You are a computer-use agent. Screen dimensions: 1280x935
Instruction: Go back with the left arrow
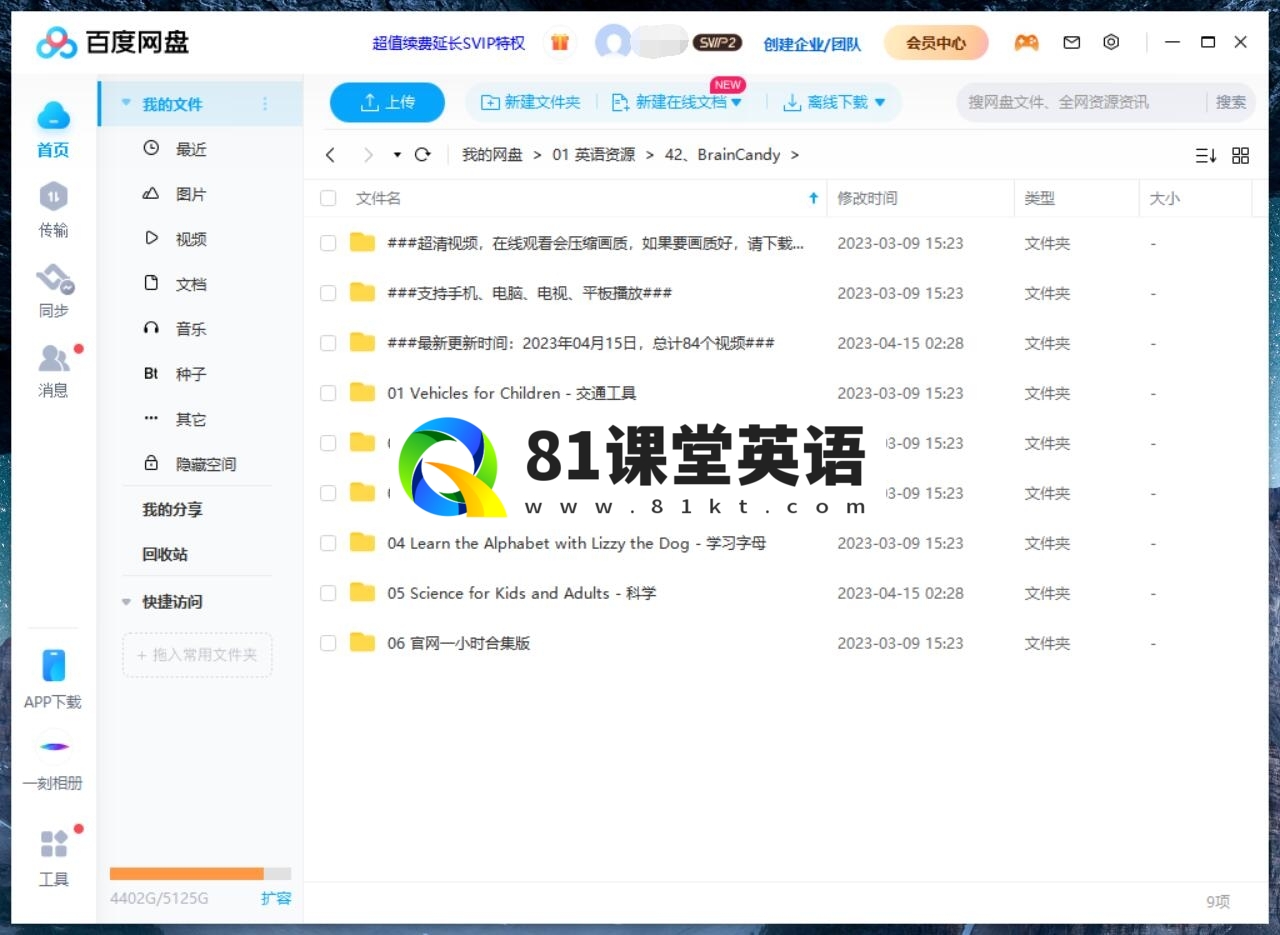click(x=331, y=155)
